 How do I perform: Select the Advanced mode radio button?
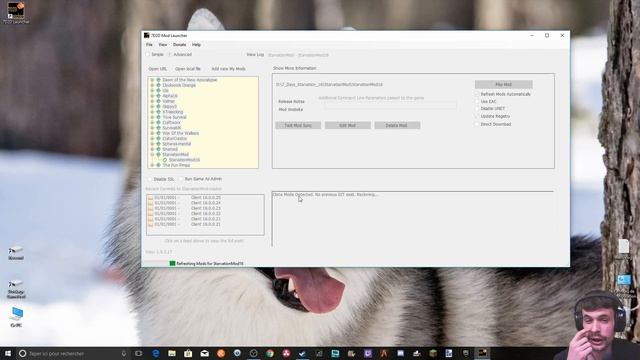click(171, 54)
